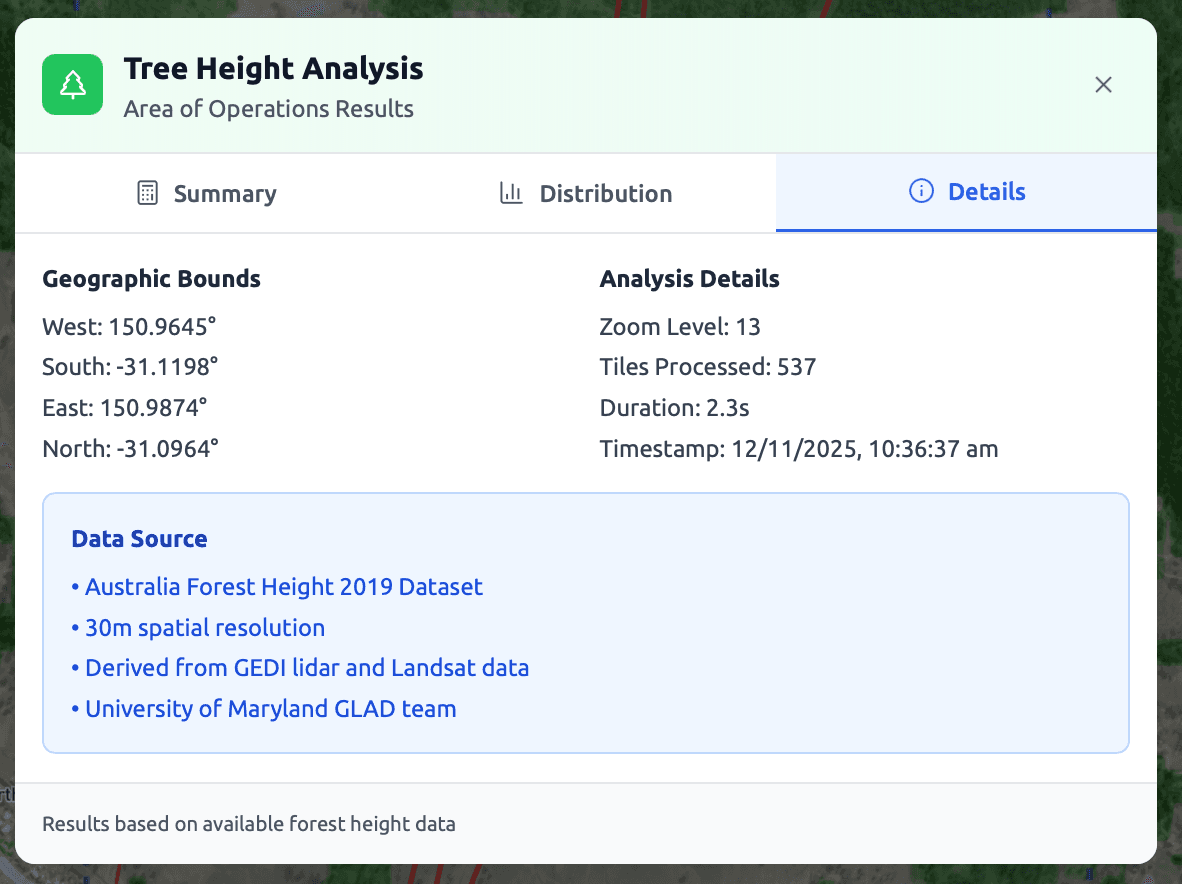Click the Tiles Processed count 537

707,367
